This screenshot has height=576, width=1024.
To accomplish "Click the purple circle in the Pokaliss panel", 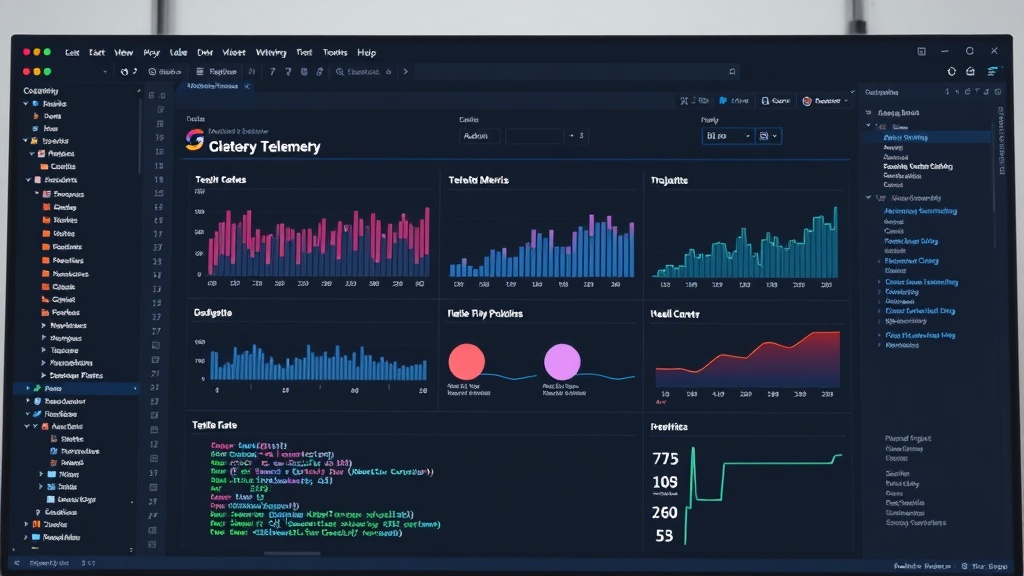I will 562,362.
